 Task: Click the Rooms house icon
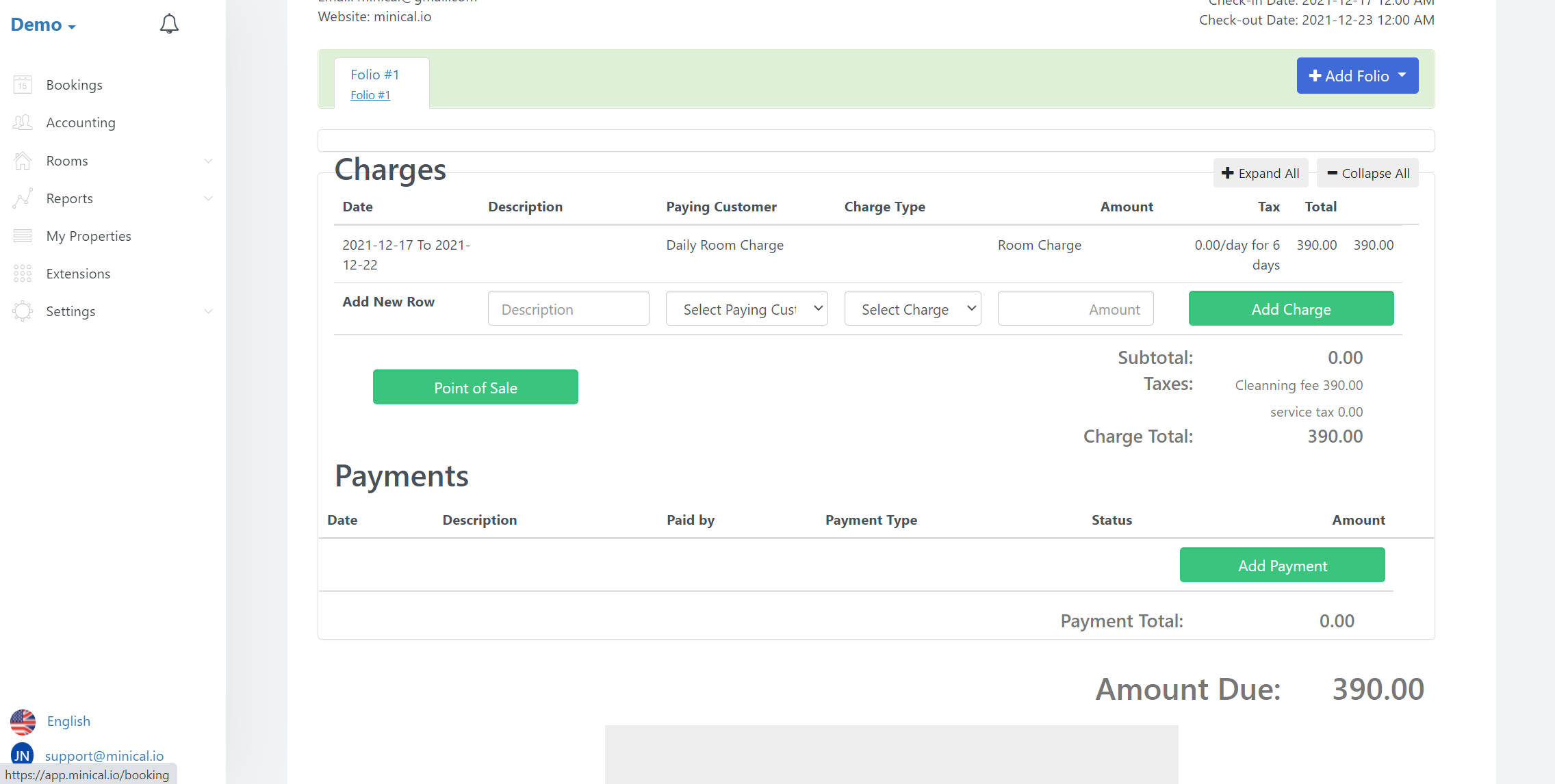(23, 161)
